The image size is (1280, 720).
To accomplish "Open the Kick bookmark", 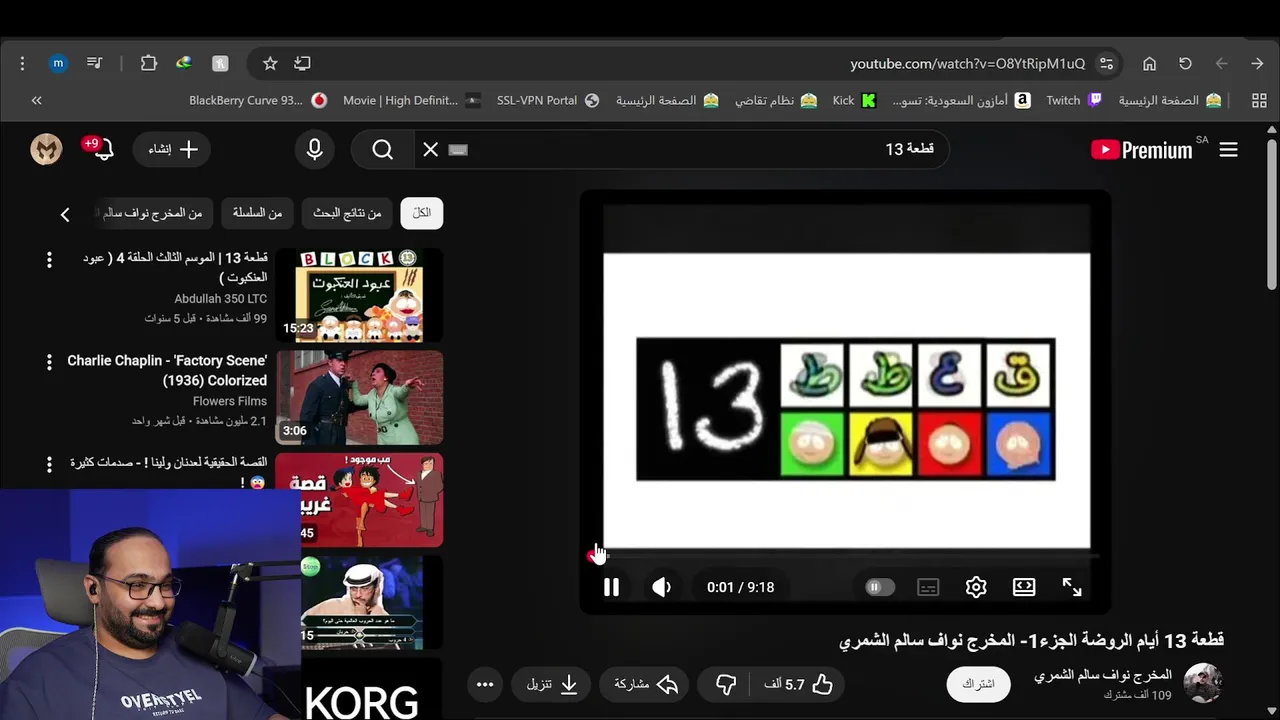I will click(x=854, y=100).
